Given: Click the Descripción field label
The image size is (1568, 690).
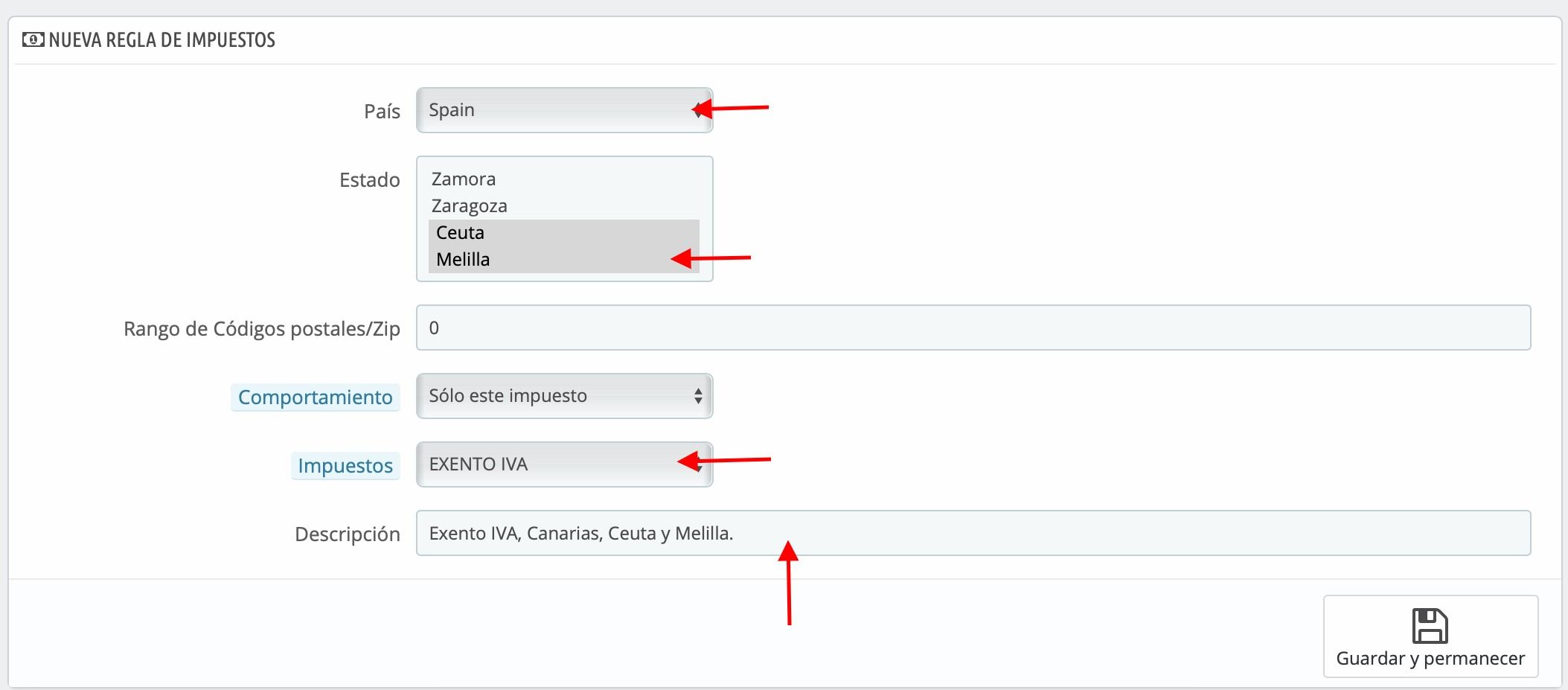Looking at the screenshot, I should pos(348,534).
